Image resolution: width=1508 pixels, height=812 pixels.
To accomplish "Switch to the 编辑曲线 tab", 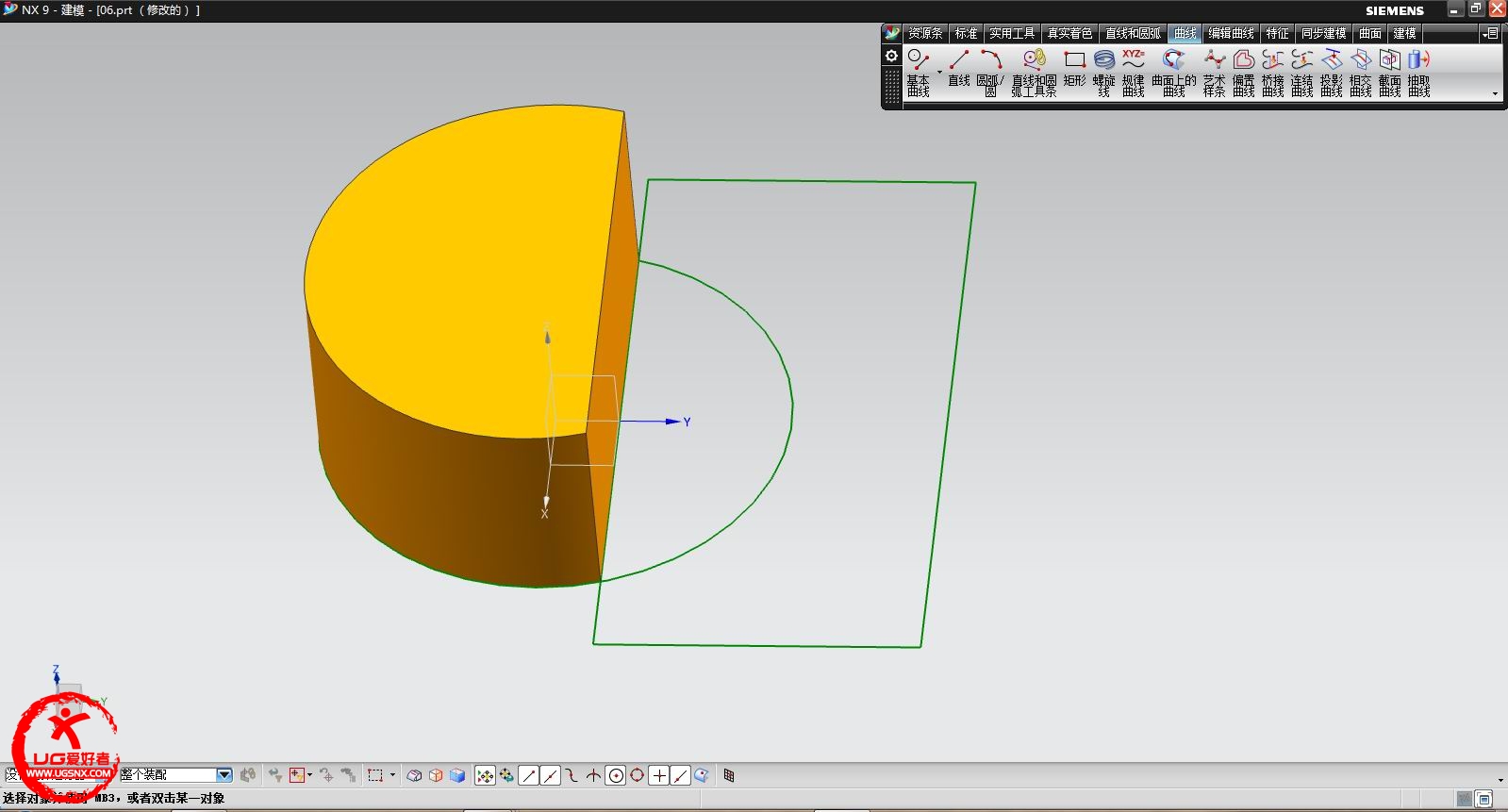I will pyautogui.click(x=1232, y=33).
